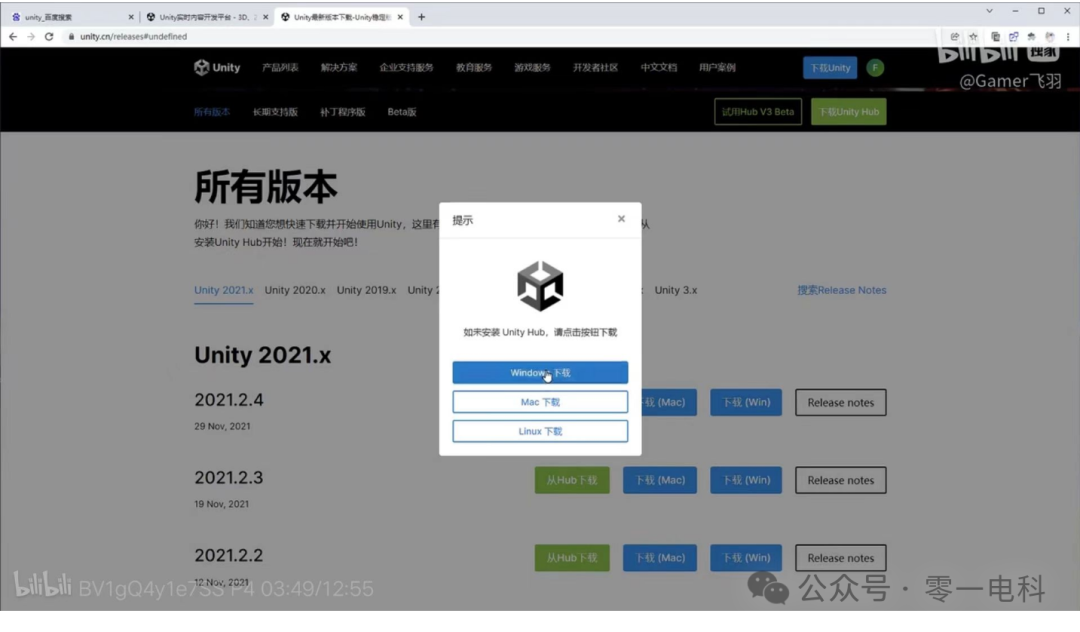Viewport: 1080px width, 632px height.
Task: Switch to Unity实时内容开发平台 tab
Action: click(205, 17)
